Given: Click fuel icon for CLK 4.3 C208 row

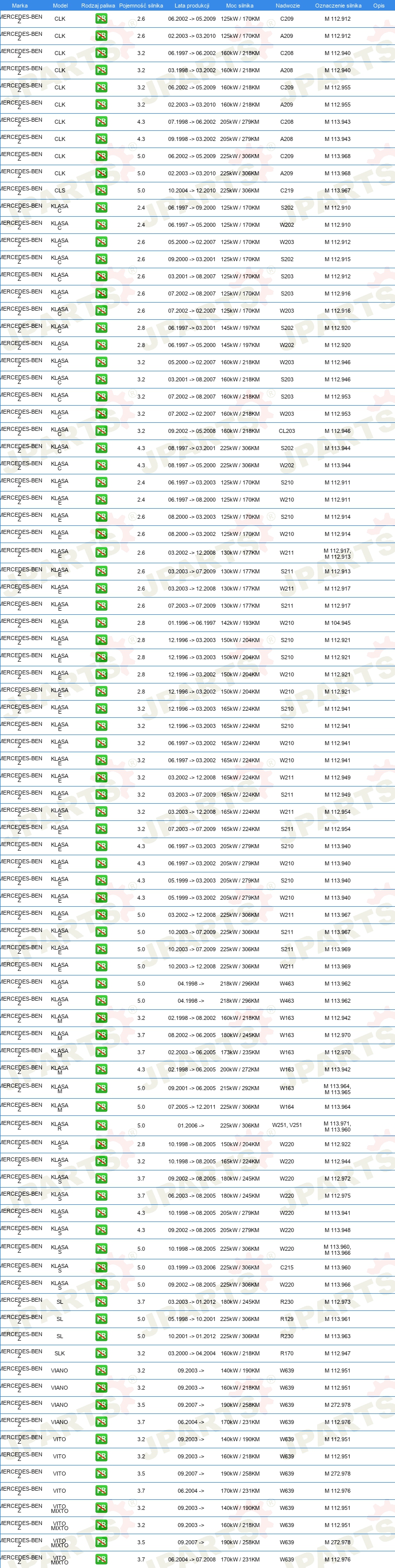Looking at the screenshot, I should pyautogui.click(x=101, y=122).
